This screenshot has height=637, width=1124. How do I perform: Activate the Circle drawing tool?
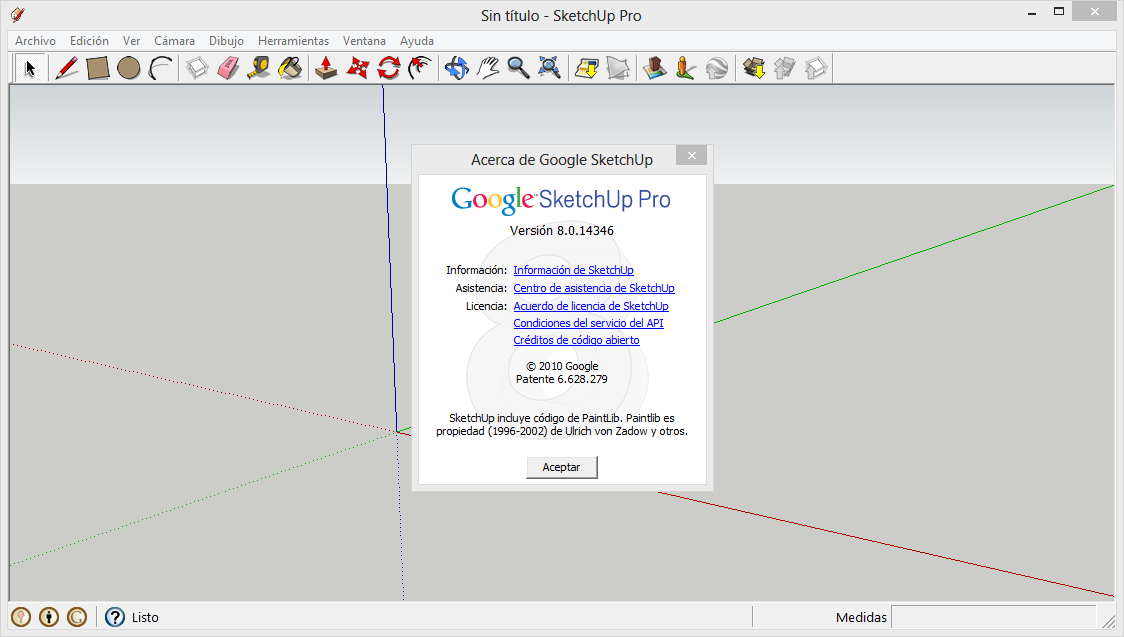point(128,68)
